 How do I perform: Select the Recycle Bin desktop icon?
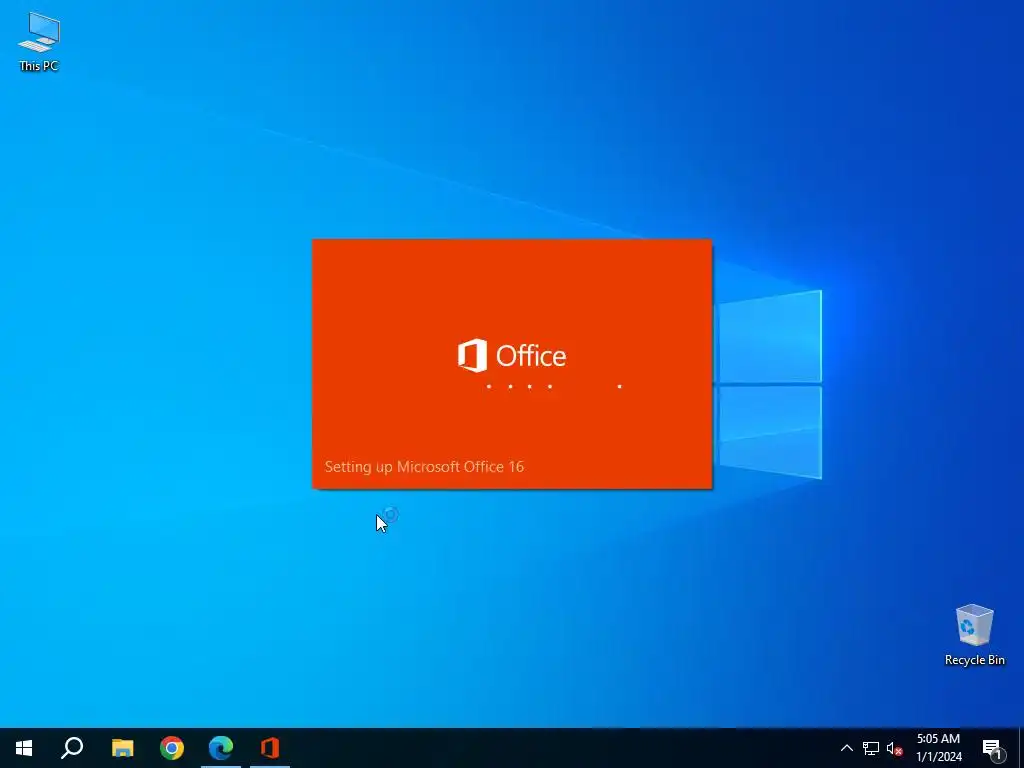pos(974,634)
